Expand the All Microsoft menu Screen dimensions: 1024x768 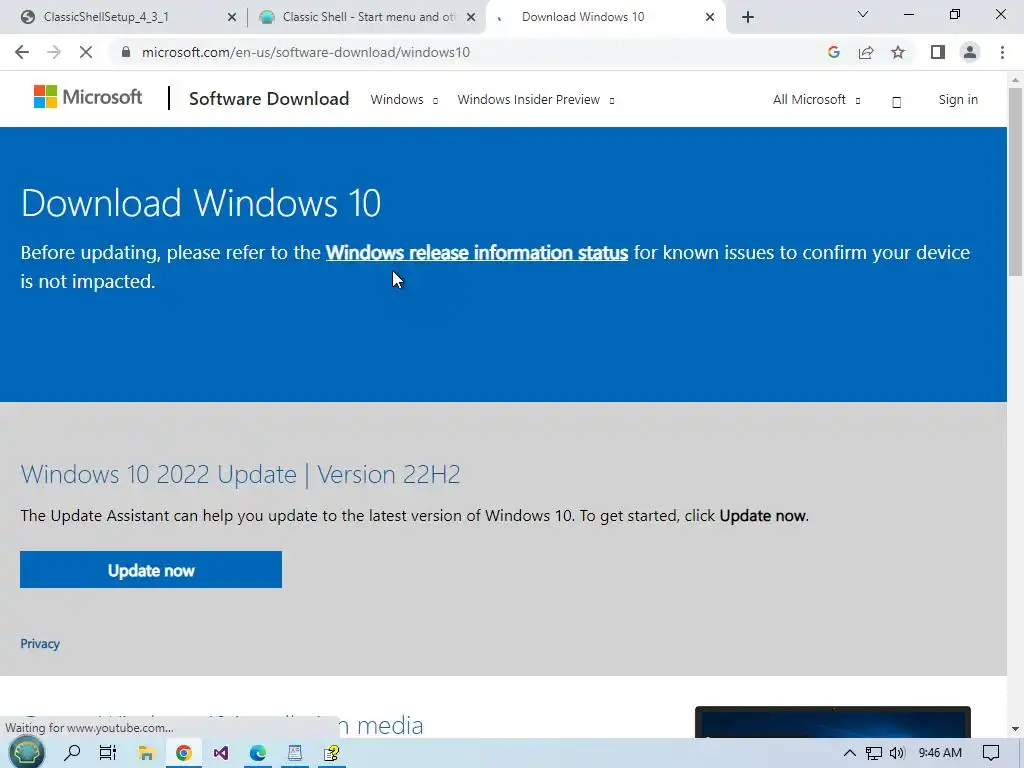(x=816, y=99)
